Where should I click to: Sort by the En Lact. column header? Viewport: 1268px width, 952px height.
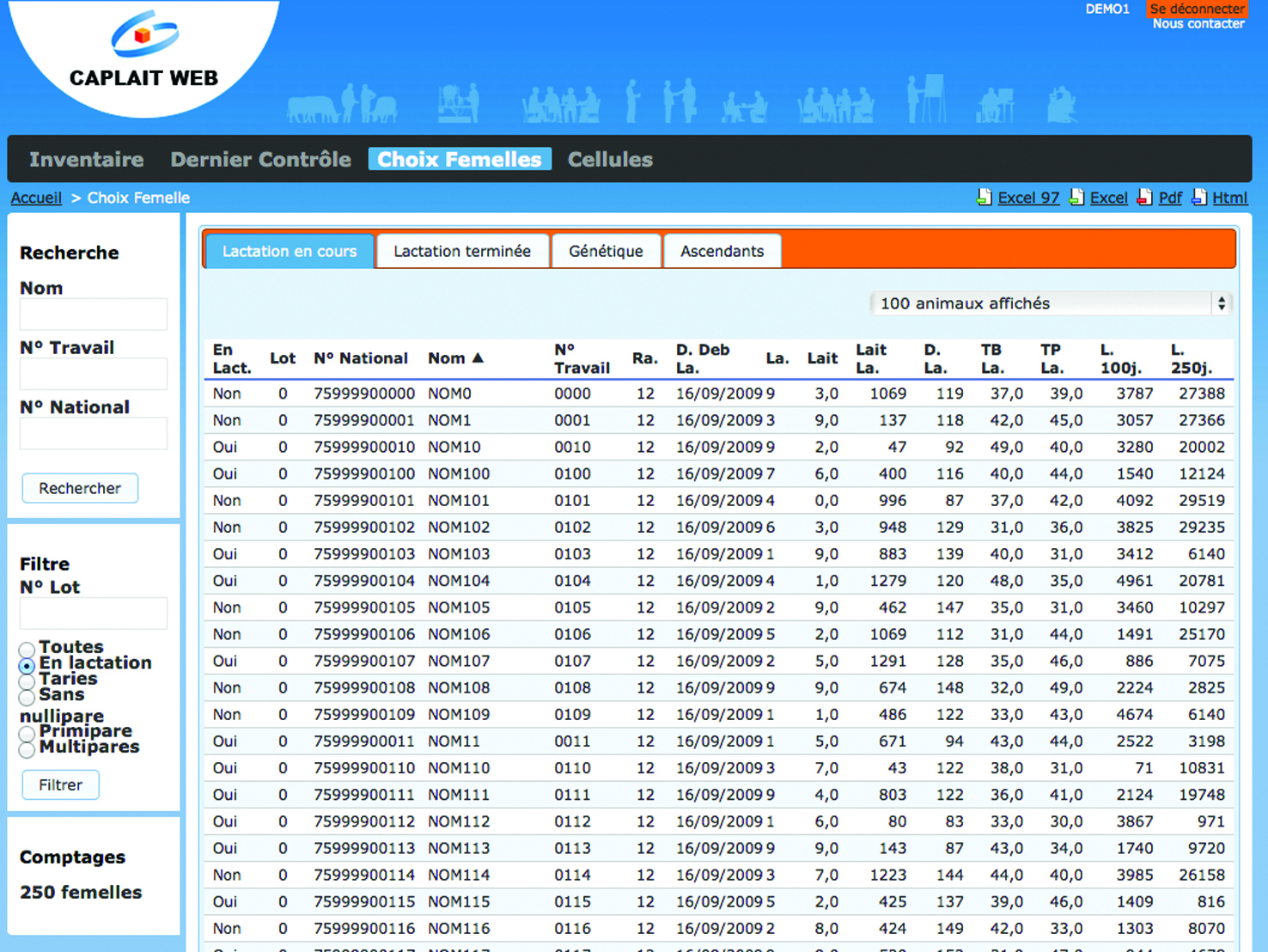coord(232,358)
